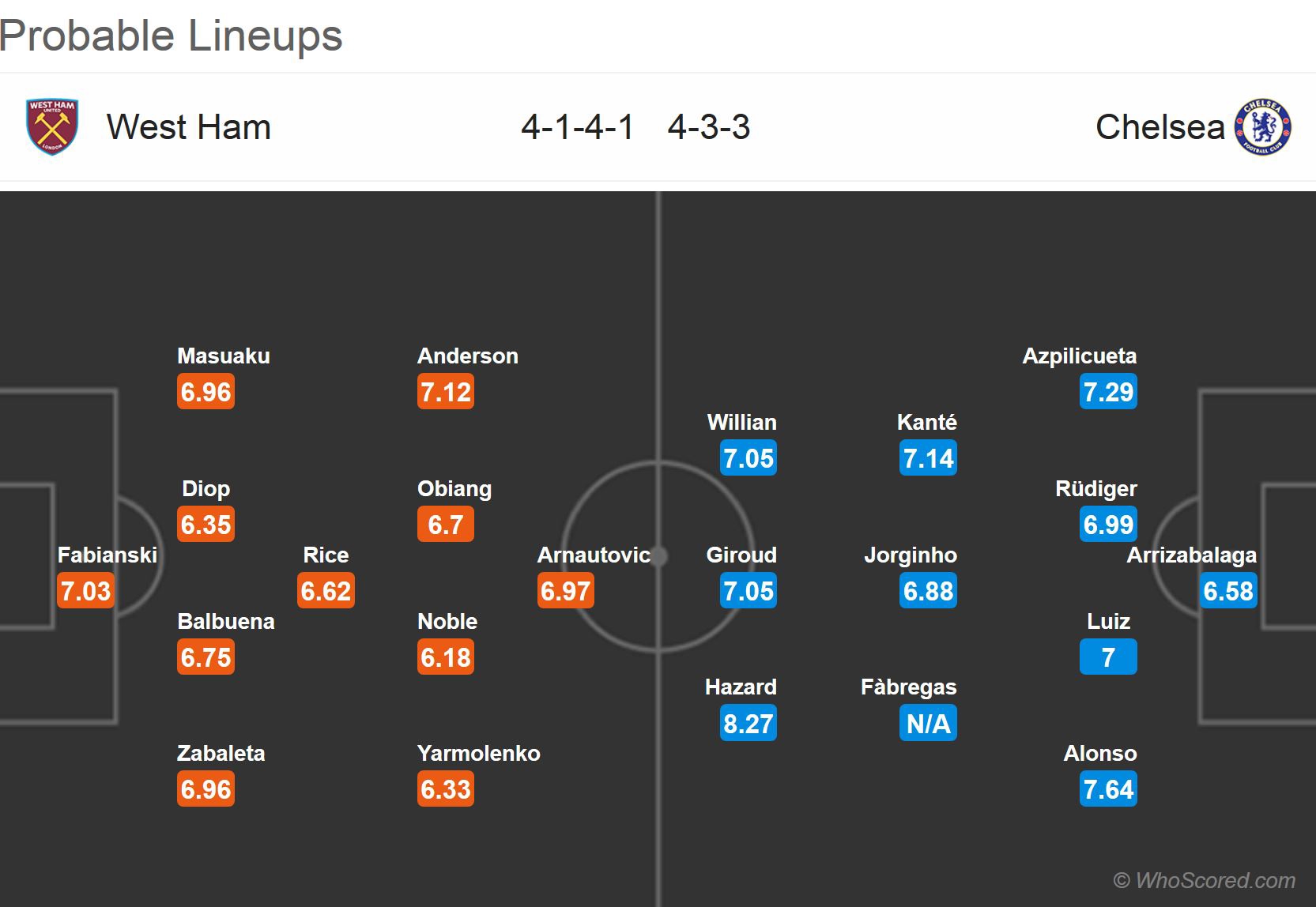Viewport: 1316px width, 907px height.
Task: Click the 4-3-3 formation text
Action: click(x=709, y=127)
